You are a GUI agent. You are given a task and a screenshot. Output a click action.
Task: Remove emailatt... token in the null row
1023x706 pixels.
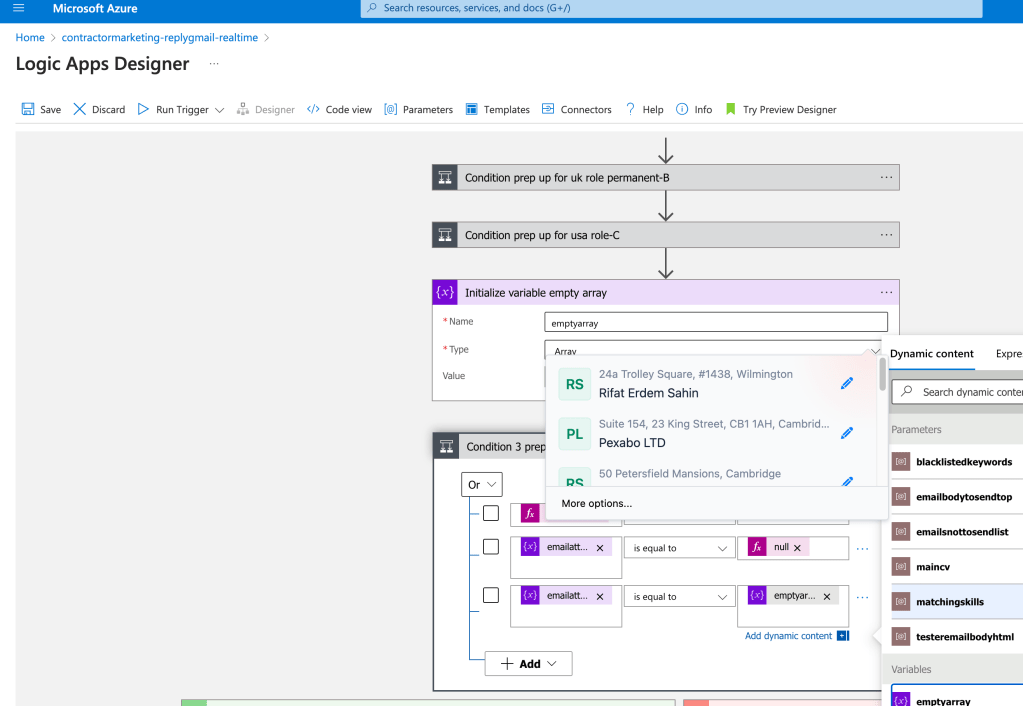600,547
